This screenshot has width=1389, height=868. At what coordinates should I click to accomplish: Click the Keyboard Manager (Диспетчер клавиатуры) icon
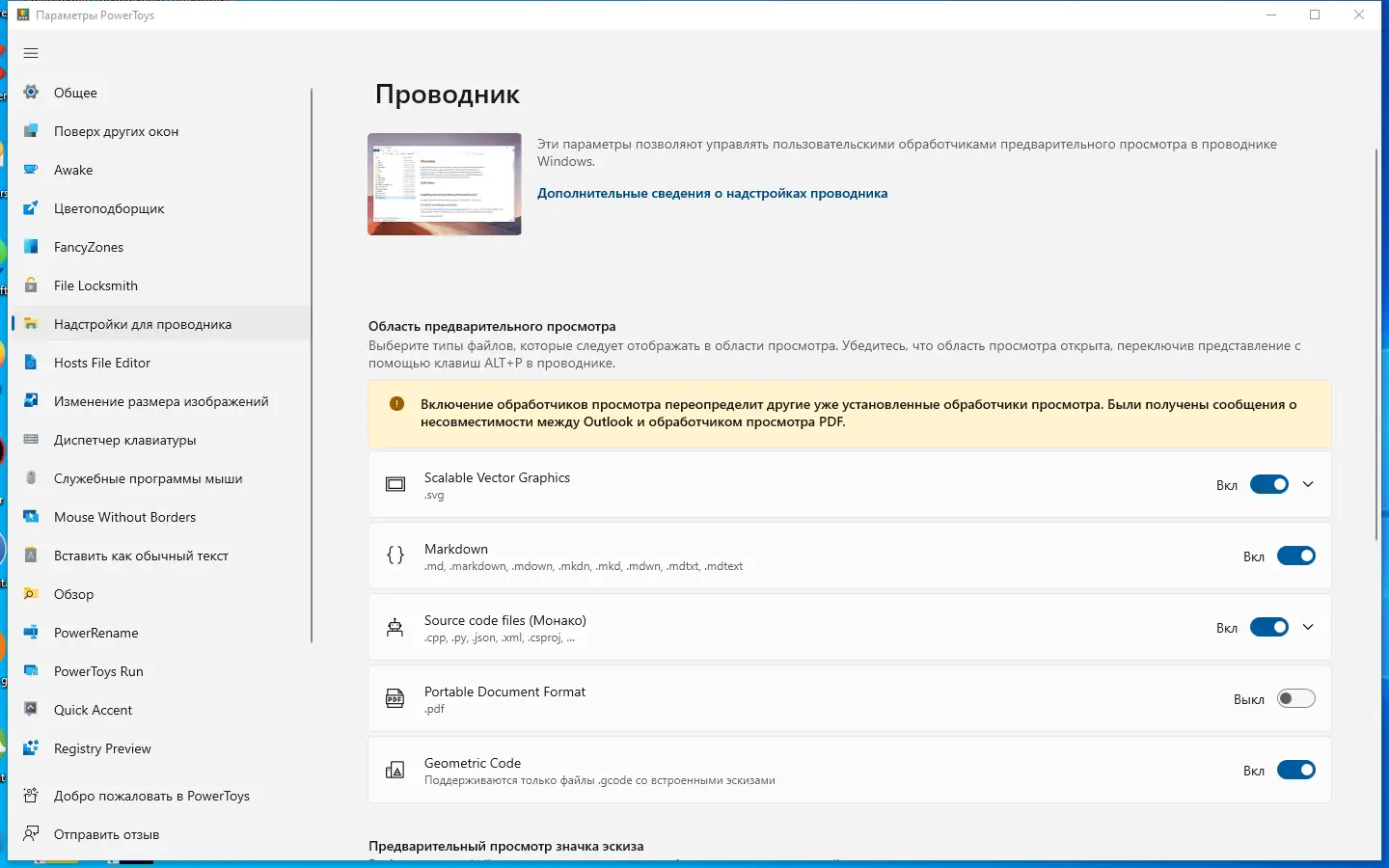[x=31, y=440]
